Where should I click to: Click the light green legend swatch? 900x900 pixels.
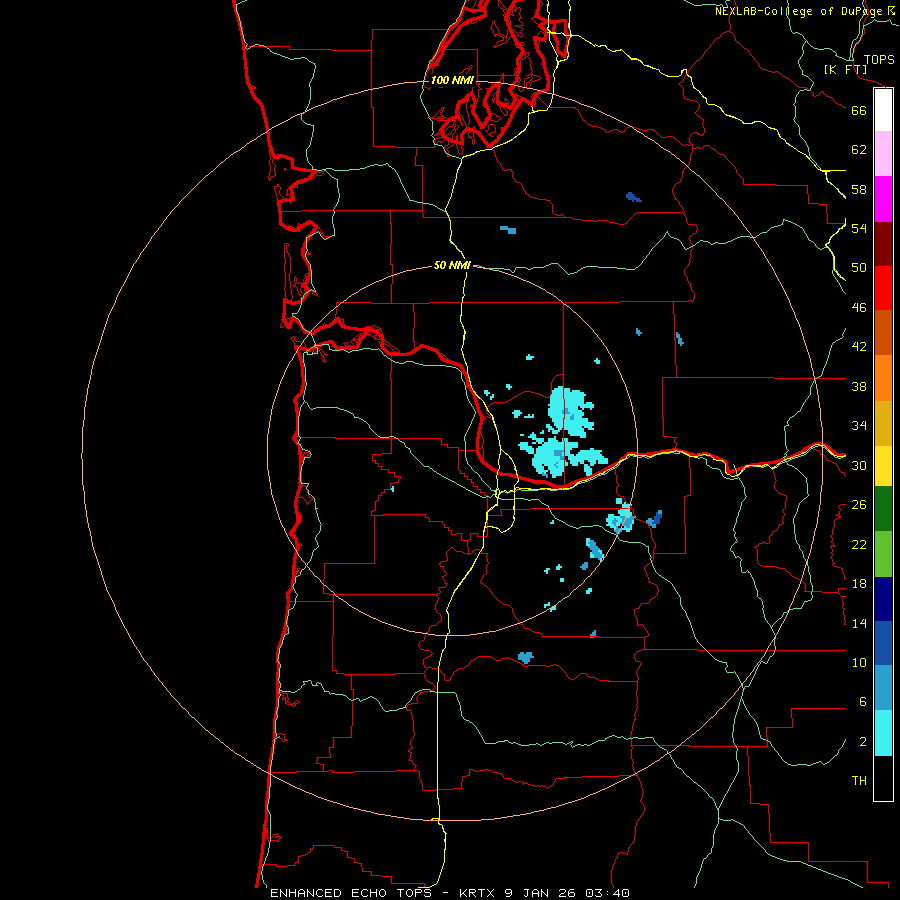coord(883,554)
